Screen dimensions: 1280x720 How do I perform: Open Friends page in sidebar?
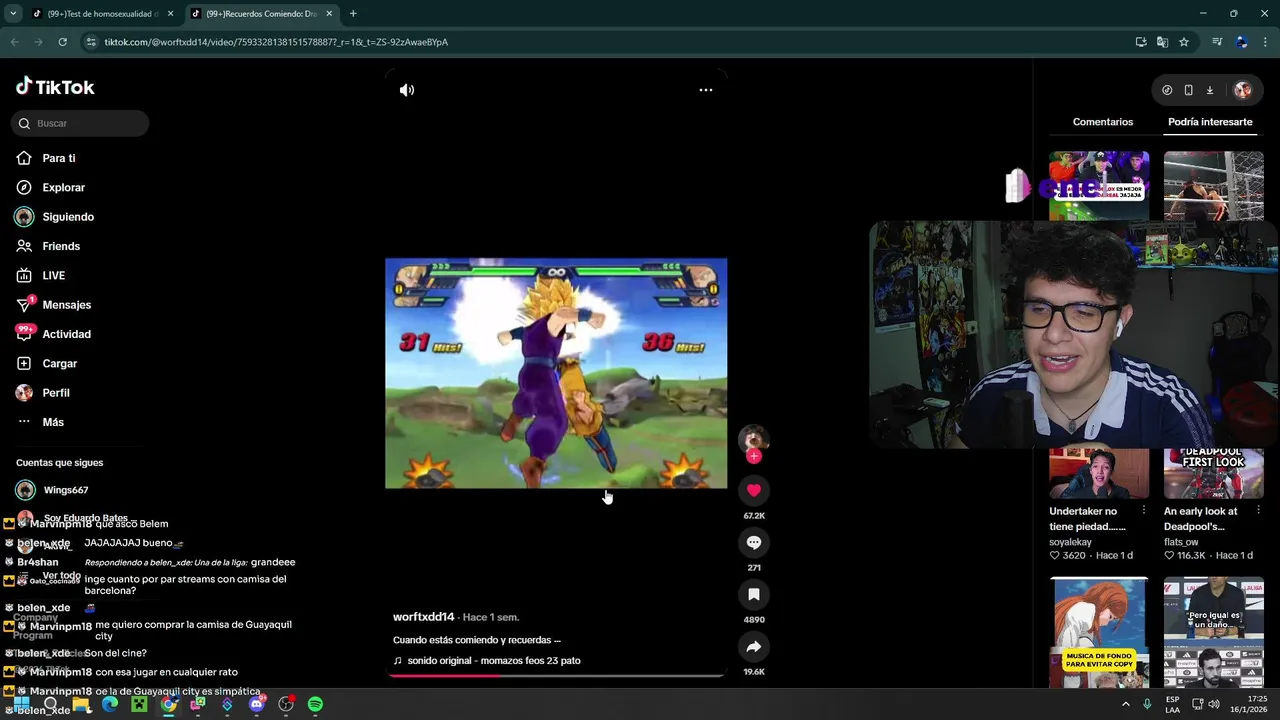coord(61,246)
